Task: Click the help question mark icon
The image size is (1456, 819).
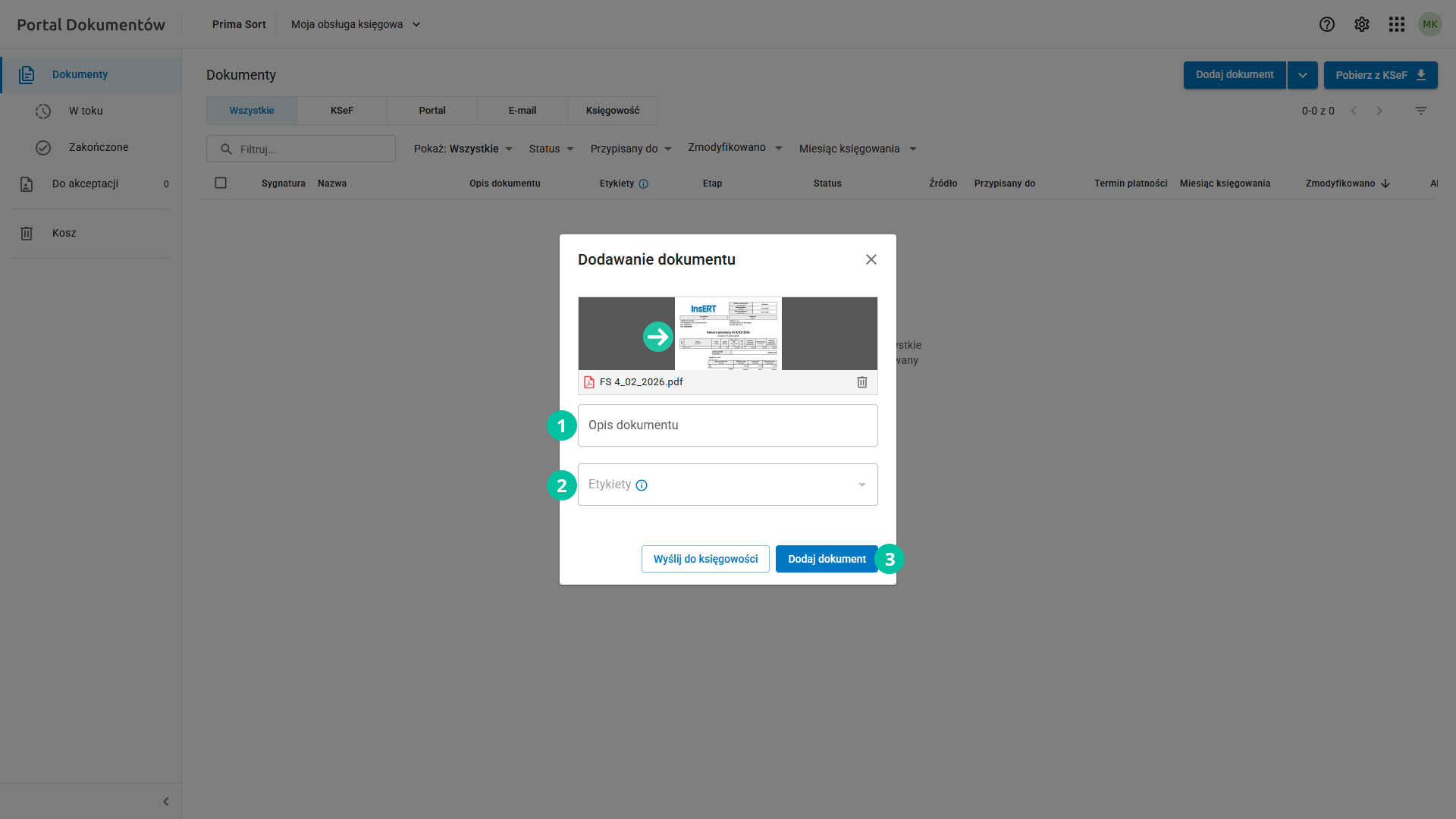Action: (1326, 24)
